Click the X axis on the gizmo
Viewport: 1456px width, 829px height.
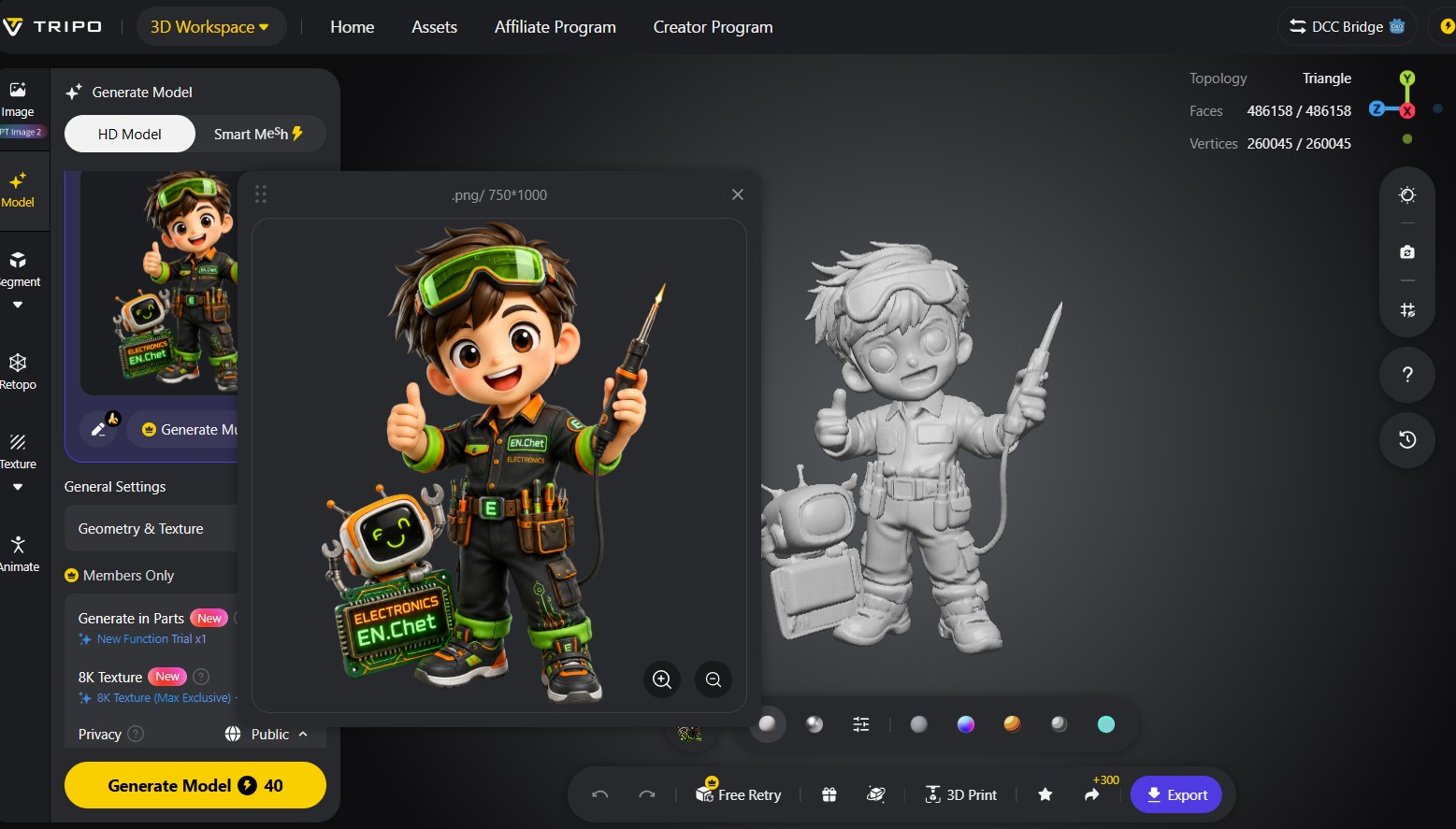coord(1407,110)
